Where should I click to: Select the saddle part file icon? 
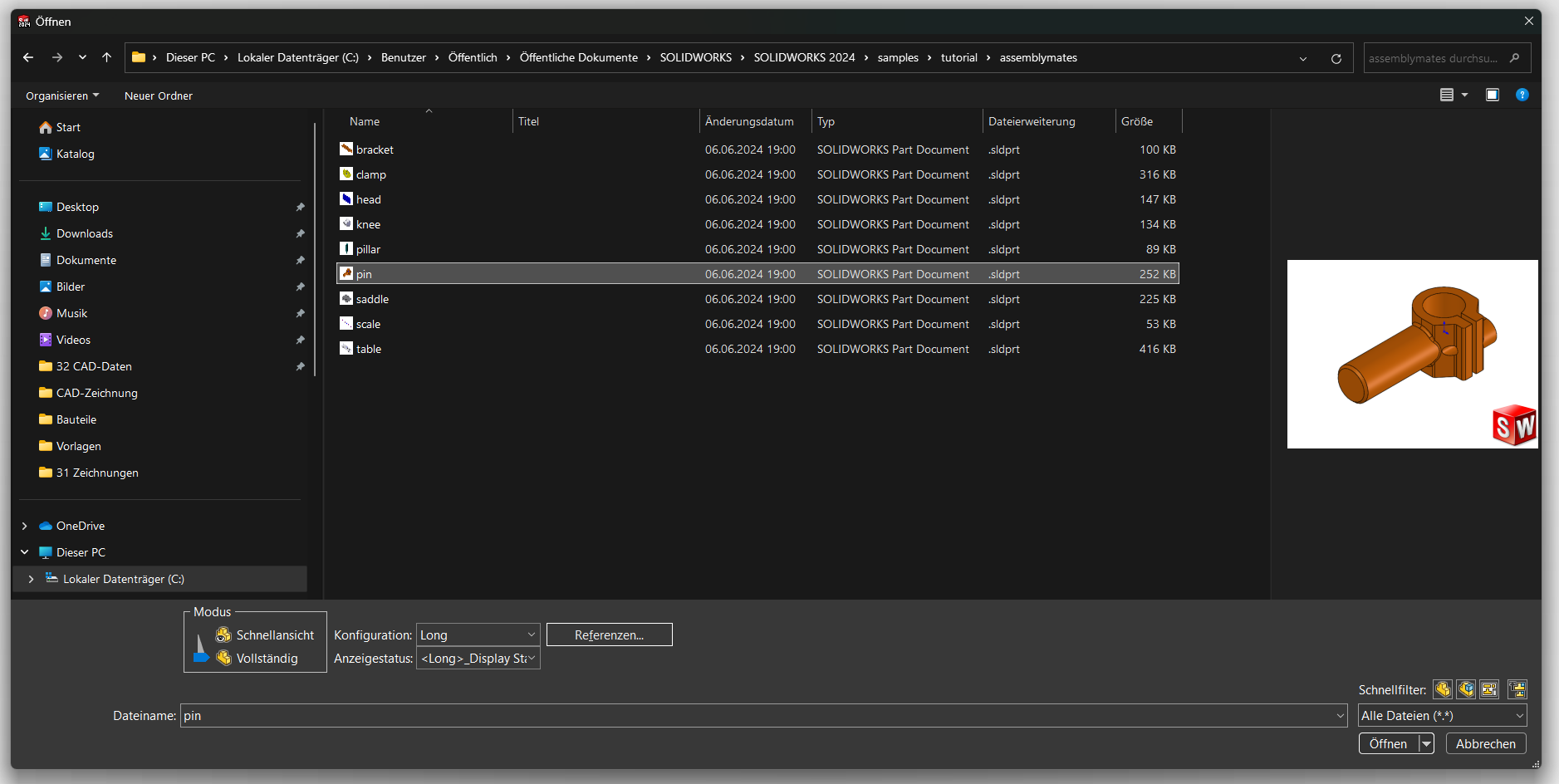pyautogui.click(x=346, y=298)
